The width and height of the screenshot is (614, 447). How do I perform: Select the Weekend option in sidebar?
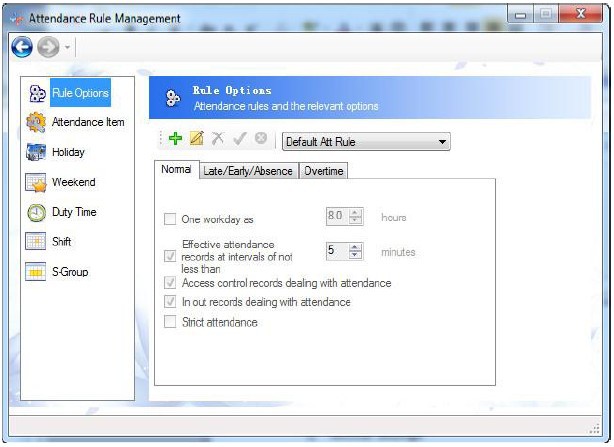tap(60, 182)
